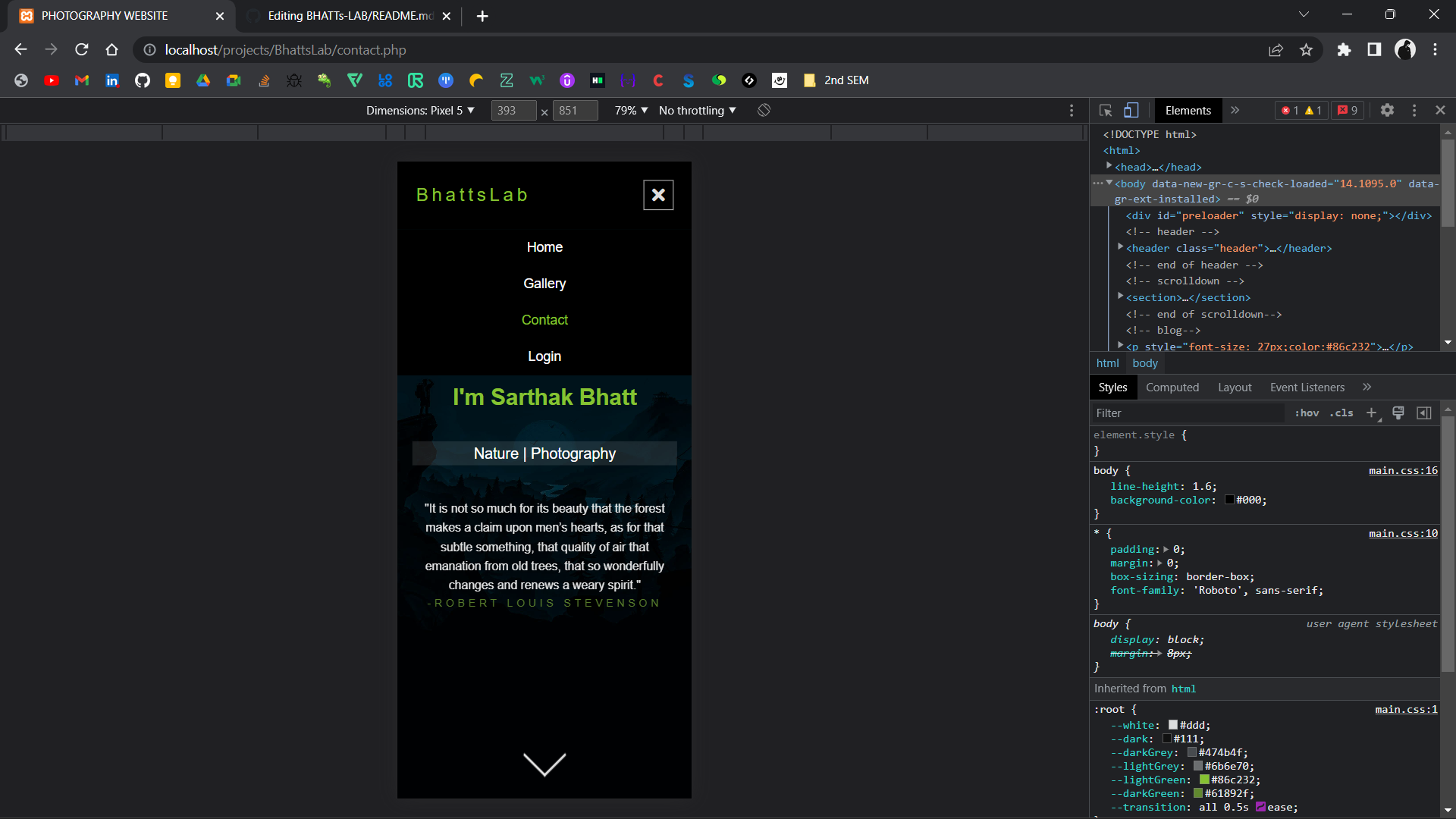The height and width of the screenshot is (819, 1456).
Task: Open DevTools customize three-dot menu
Action: point(1414,111)
